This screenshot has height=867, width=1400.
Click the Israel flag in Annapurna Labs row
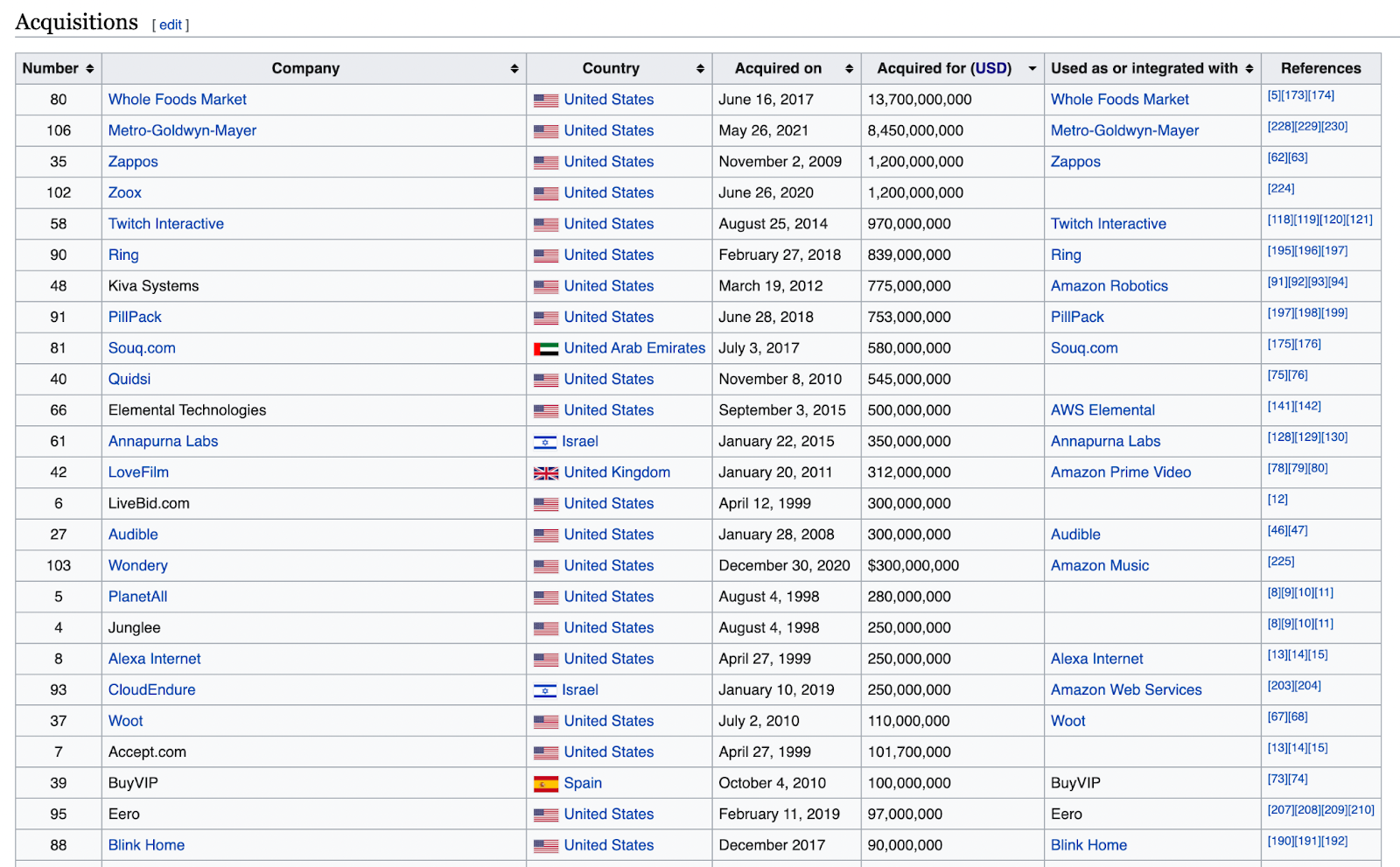[545, 443]
